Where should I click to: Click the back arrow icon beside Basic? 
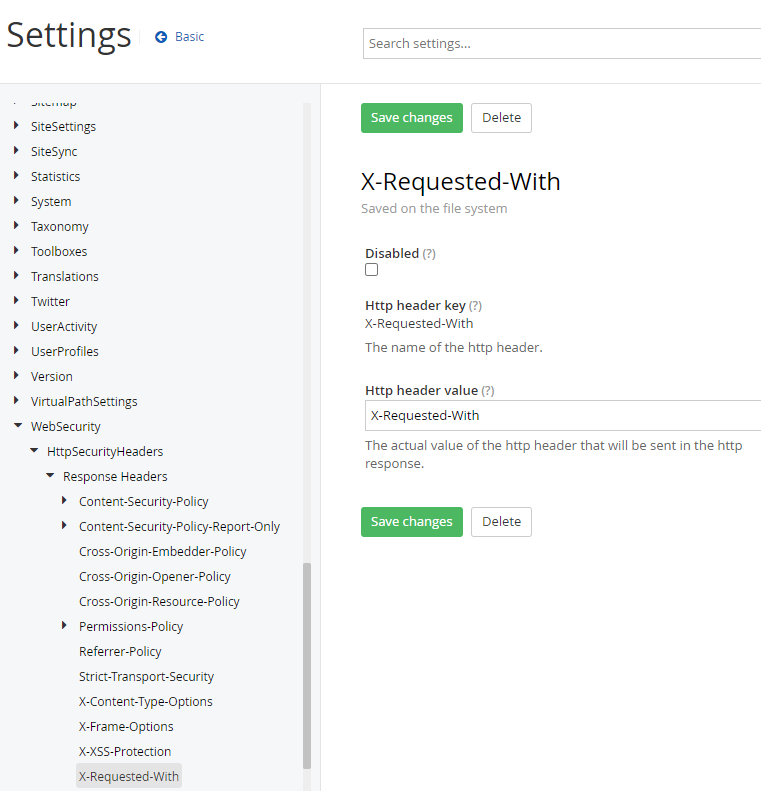click(x=161, y=37)
